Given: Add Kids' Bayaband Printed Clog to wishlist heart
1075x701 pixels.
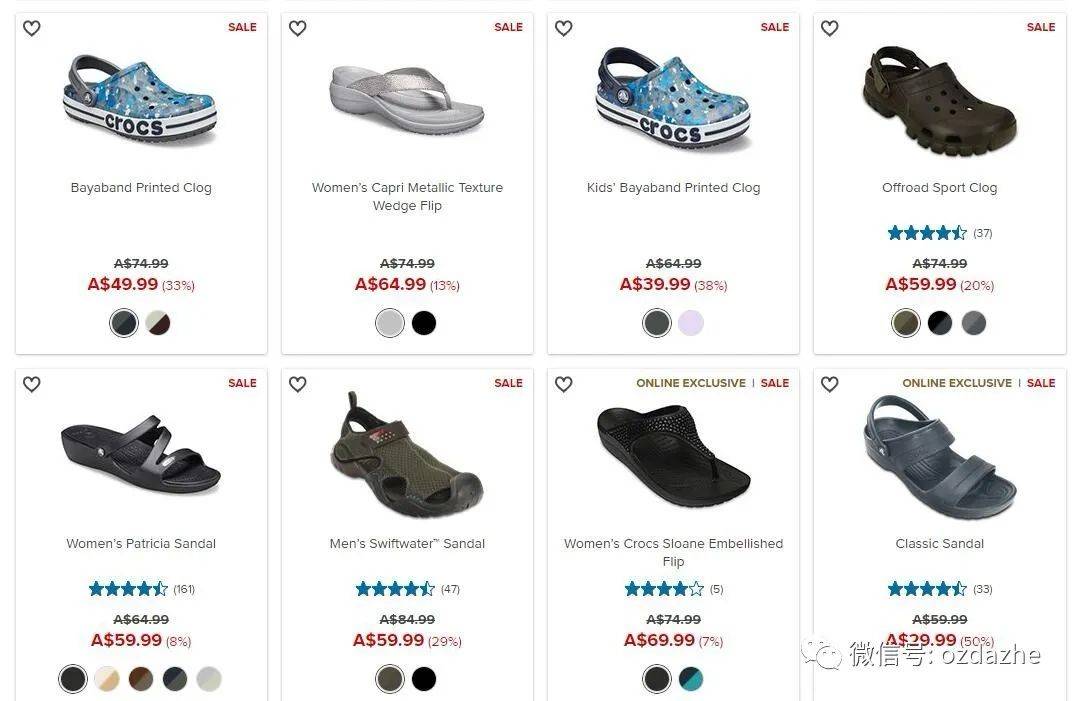Looking at the screenshot, I should click(x=564, y=28).
